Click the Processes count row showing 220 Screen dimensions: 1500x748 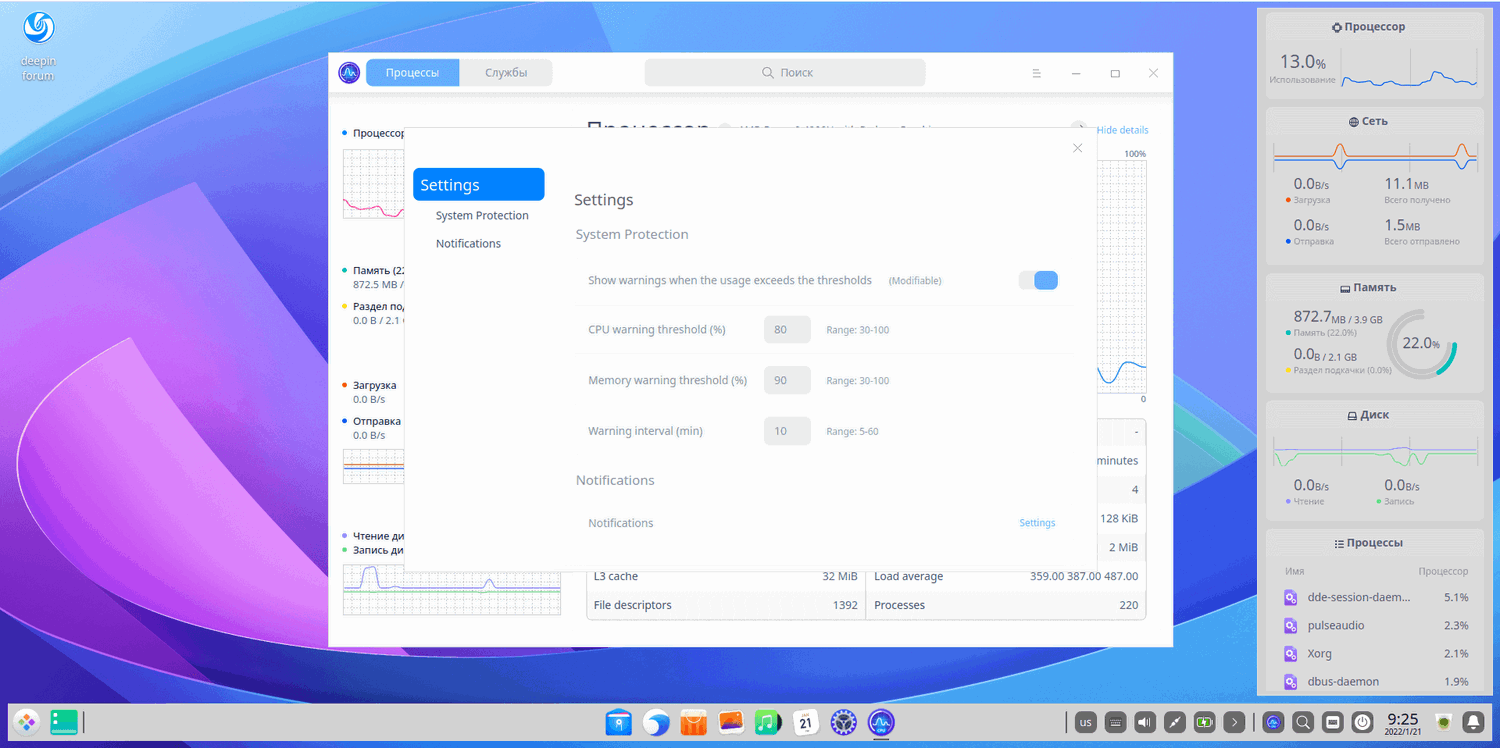coord(1006,605)
